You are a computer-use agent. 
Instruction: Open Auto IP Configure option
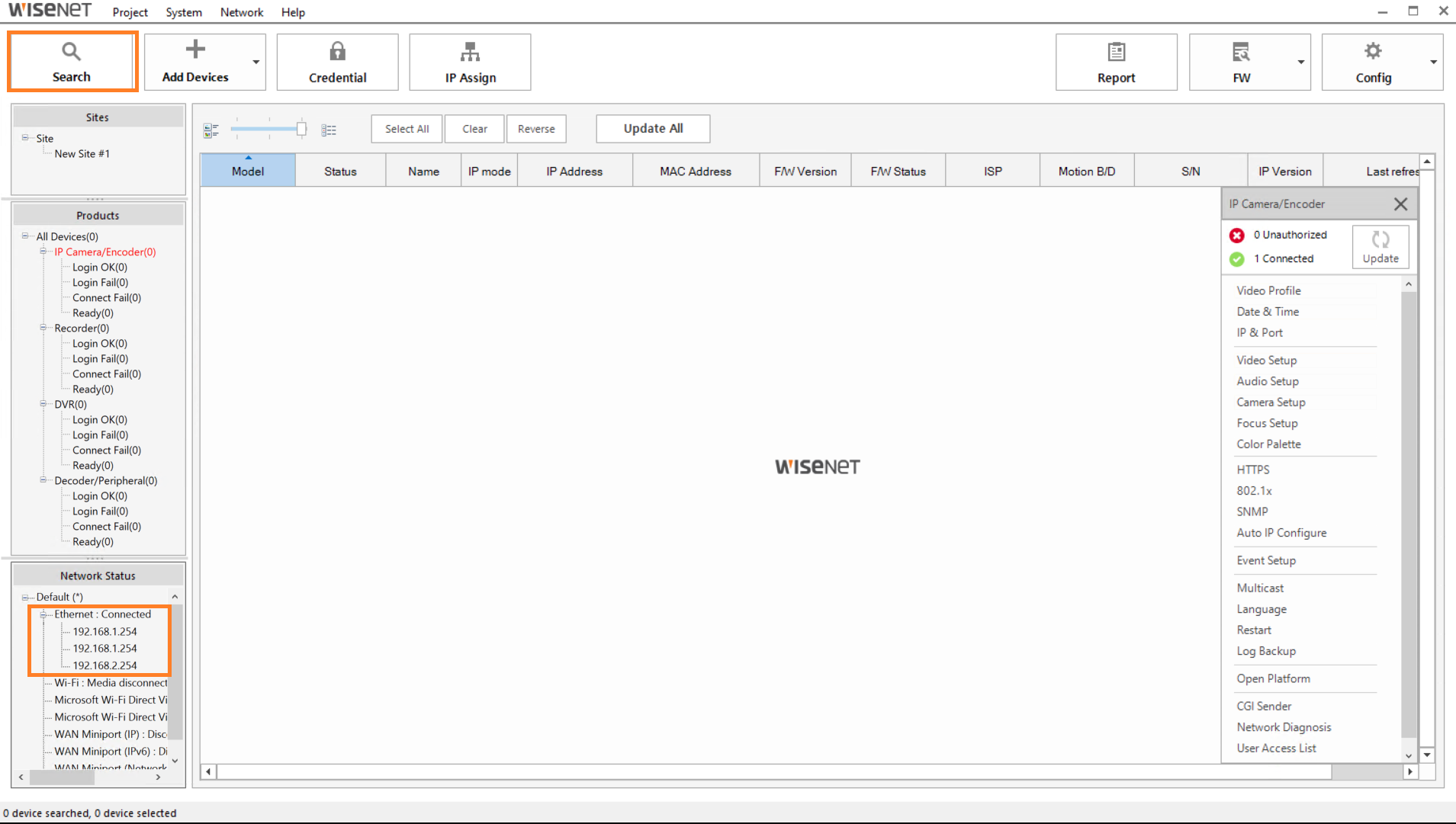click(x=1281, y=533)
